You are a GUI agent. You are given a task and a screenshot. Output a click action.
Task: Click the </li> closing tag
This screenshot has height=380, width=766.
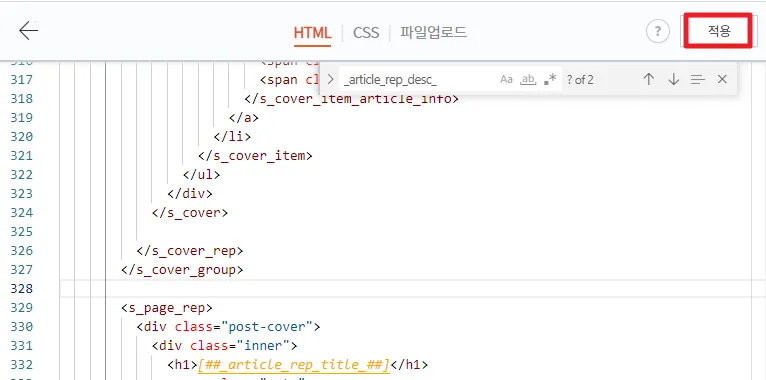click(x=232, y=136)
